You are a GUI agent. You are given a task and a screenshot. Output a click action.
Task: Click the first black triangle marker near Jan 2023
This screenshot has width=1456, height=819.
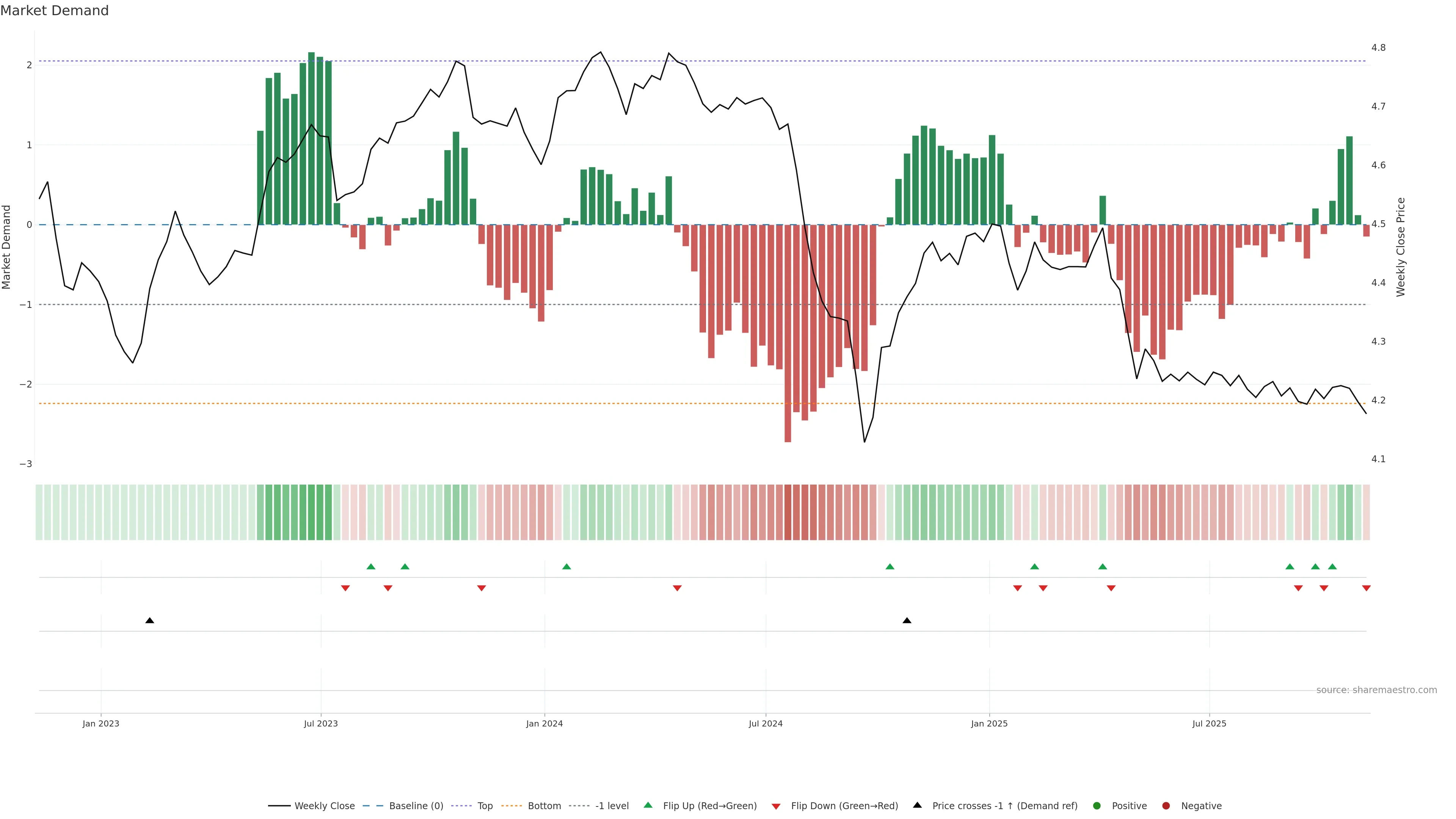click(150, 621)
